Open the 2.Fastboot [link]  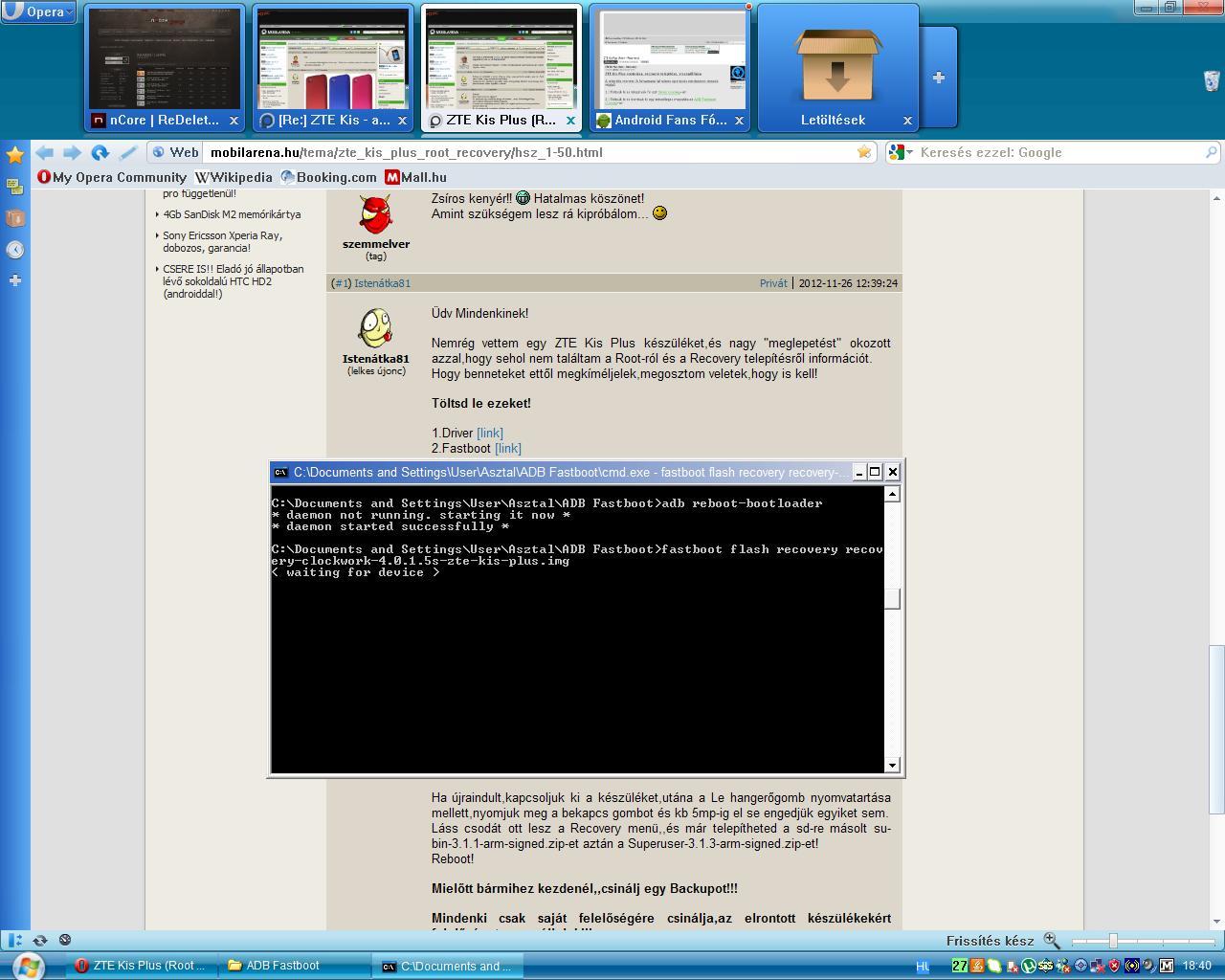point(508,449)
